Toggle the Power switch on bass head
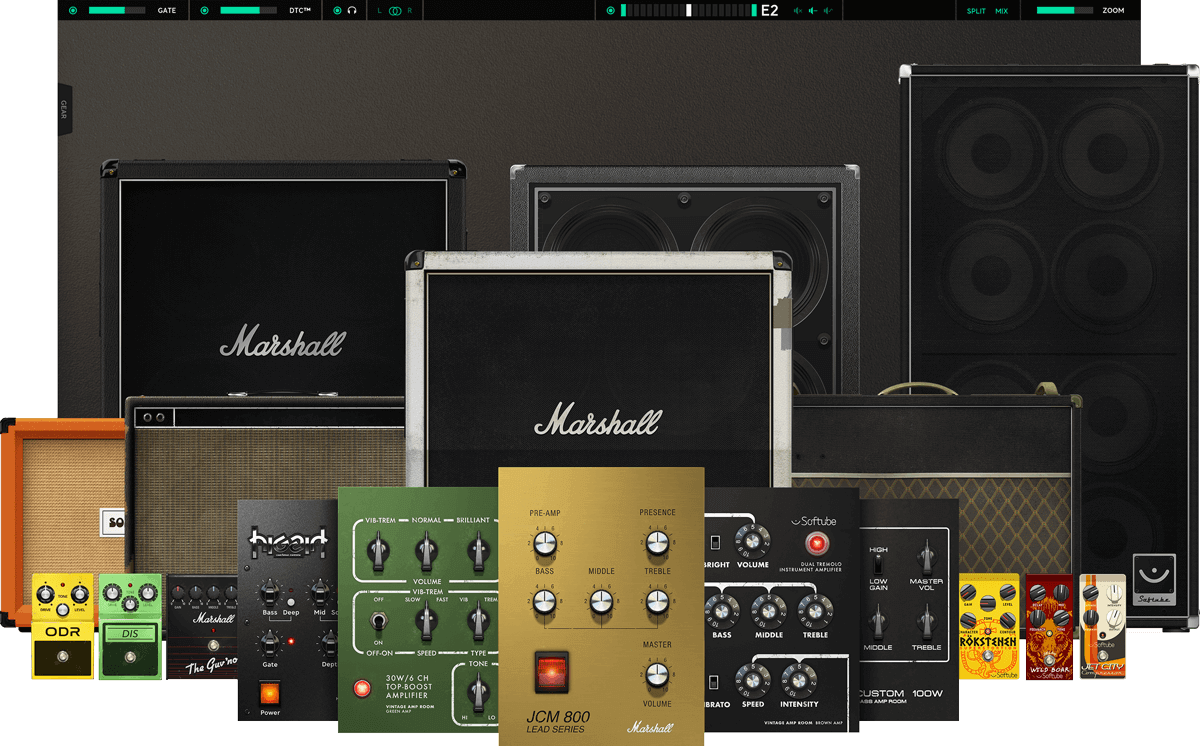This screenshot has height=746, width=1200. (x=270, y=693)
